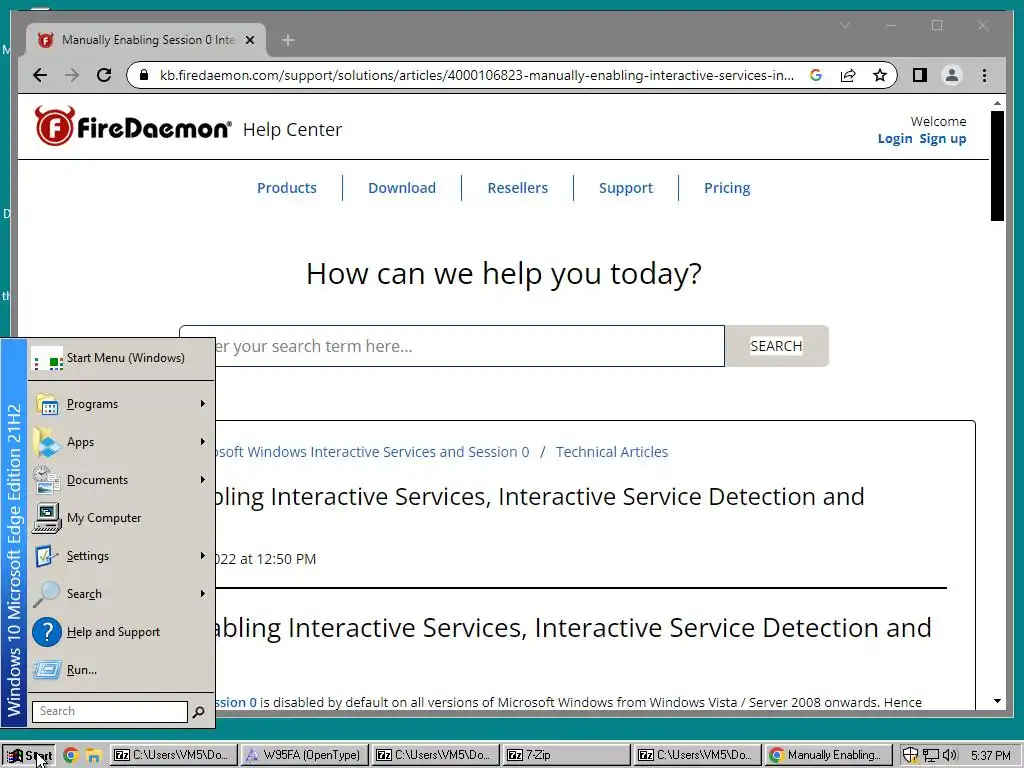Click Start menu search magnifier icon

(199, 712)
